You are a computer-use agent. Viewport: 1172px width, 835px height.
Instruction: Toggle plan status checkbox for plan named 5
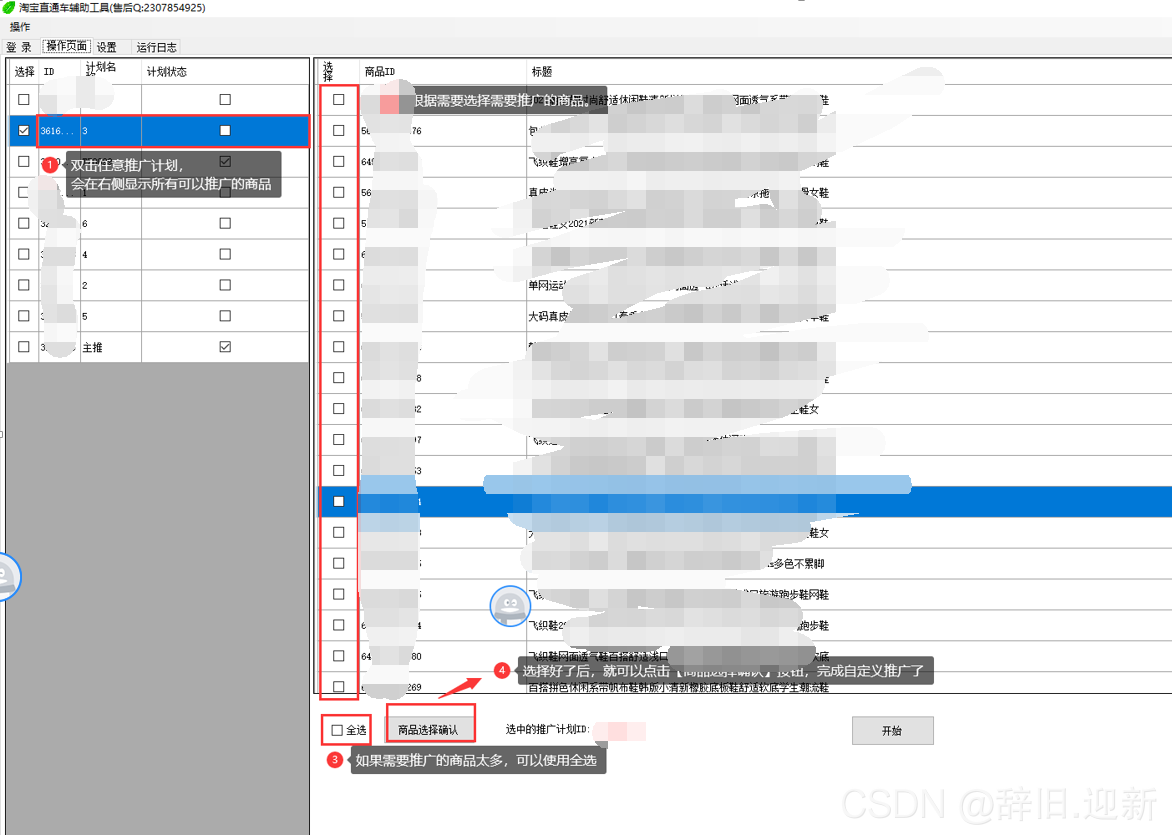[225, 316]
